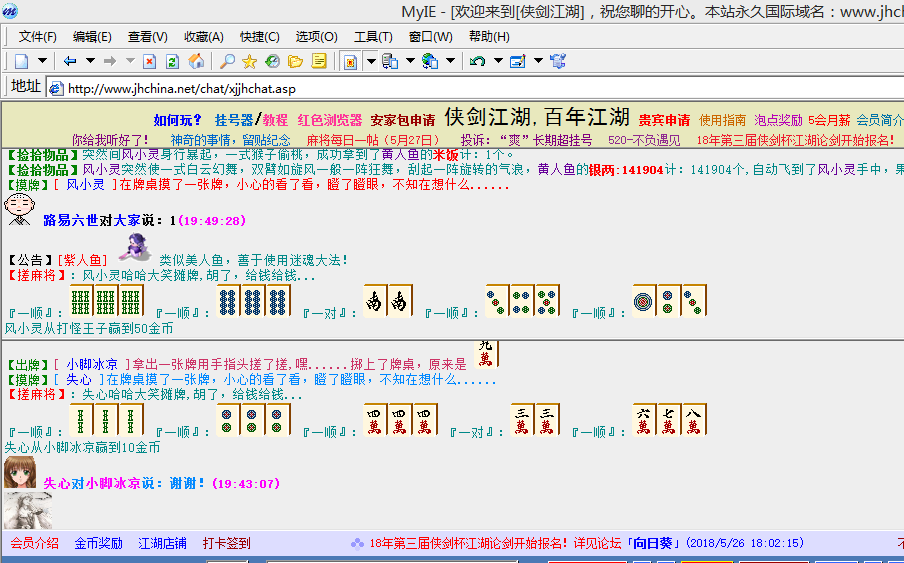Expand the popup blocker dropdown arrow
Viewport: 904px width, 563px height.
371,61
